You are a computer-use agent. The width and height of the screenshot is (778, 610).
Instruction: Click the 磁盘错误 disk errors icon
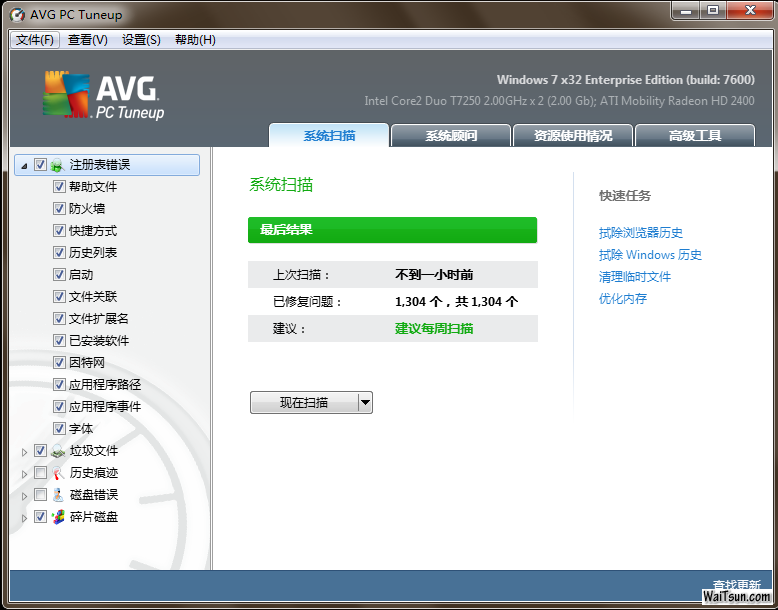pos(58,495)
